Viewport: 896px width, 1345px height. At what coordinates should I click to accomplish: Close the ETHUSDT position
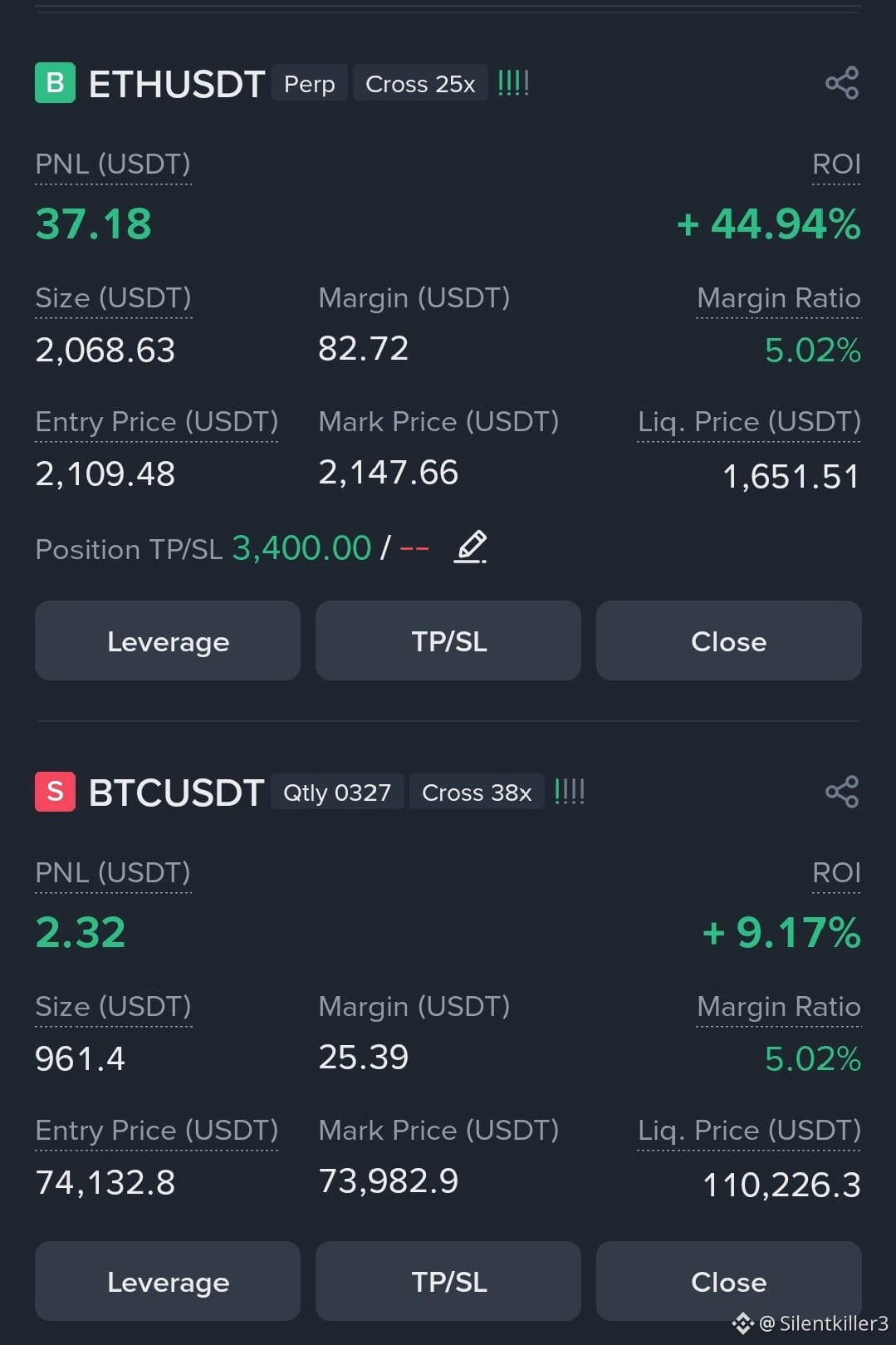point(729,641)
